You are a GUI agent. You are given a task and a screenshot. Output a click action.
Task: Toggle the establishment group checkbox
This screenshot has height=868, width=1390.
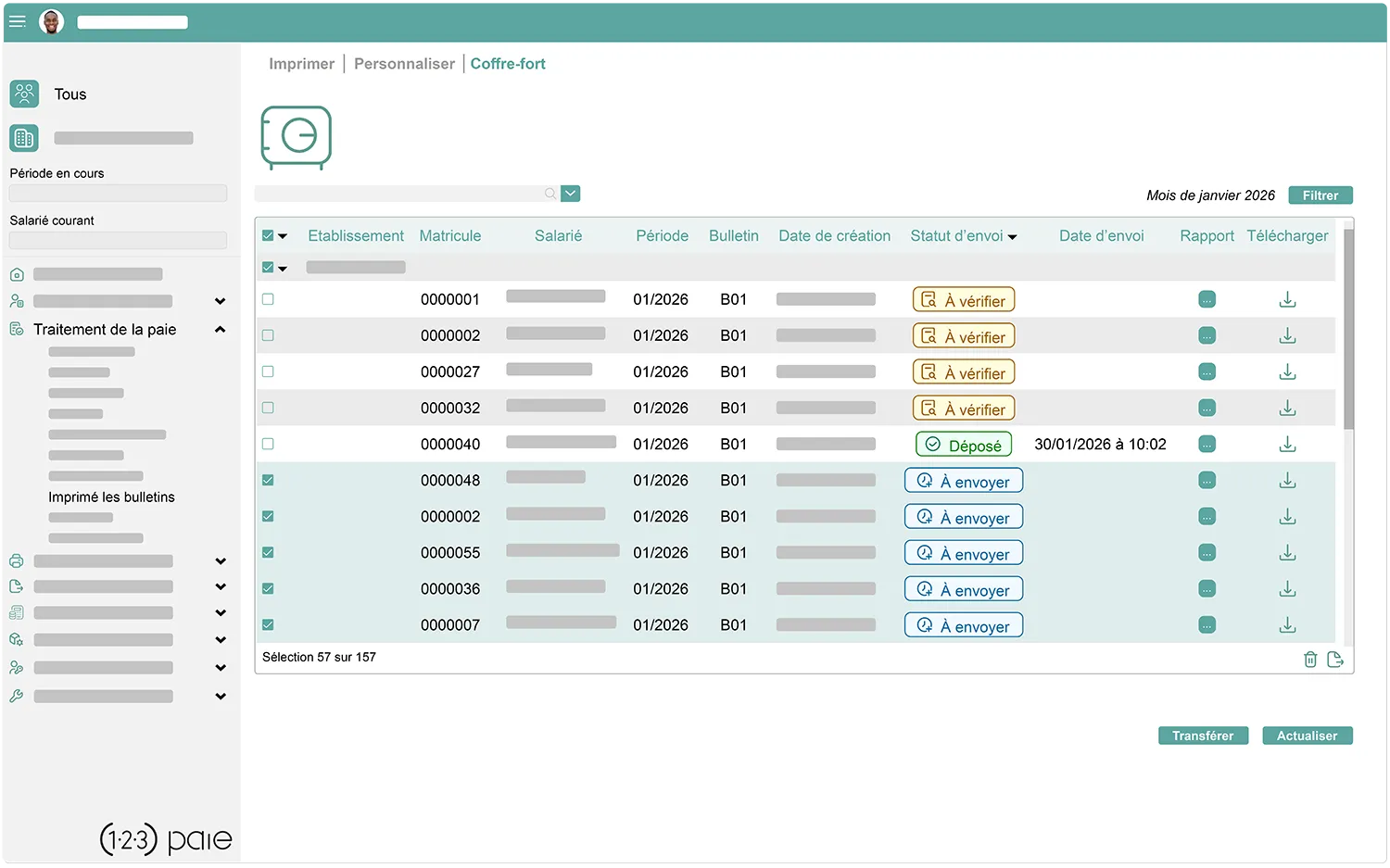pos(268,267)
